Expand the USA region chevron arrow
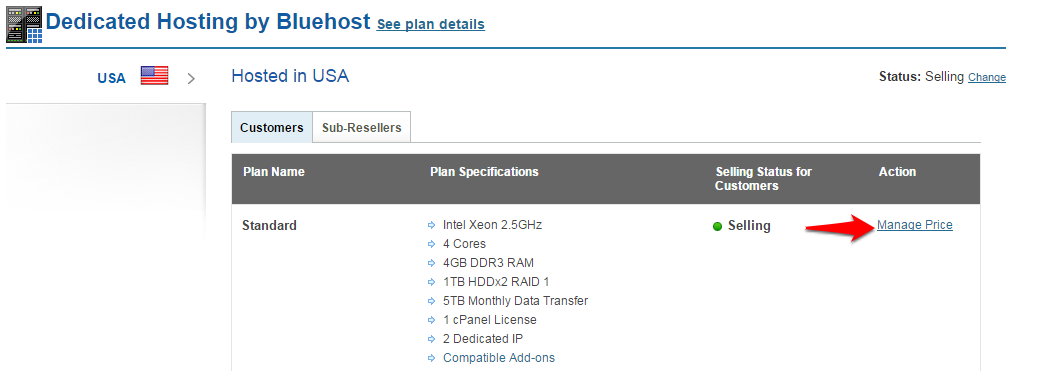 click(191, 78)
